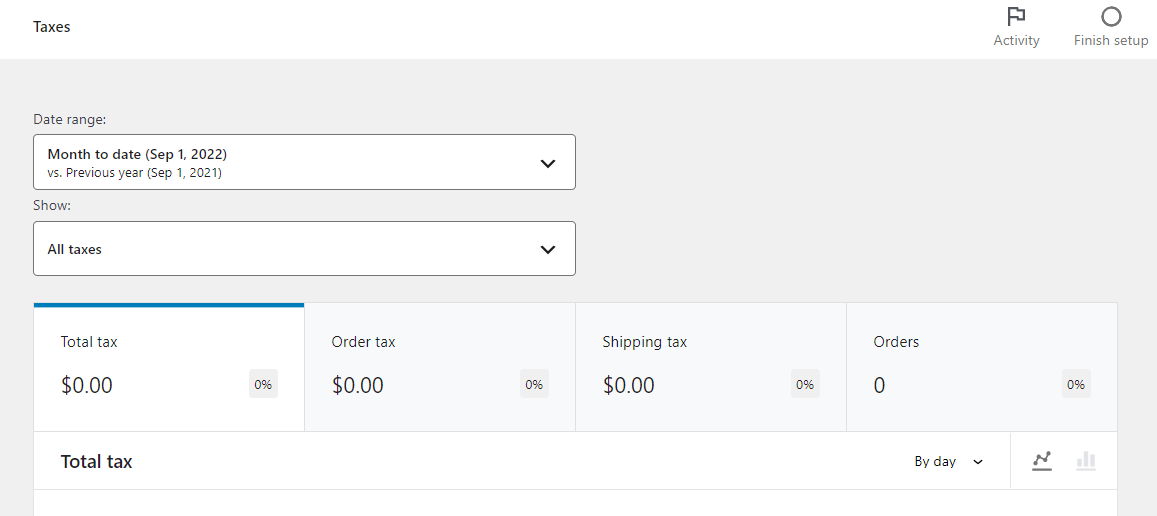Click the Finish setup label
Viewport: 1157px width, 516px height.
(x=1111, y=41)
